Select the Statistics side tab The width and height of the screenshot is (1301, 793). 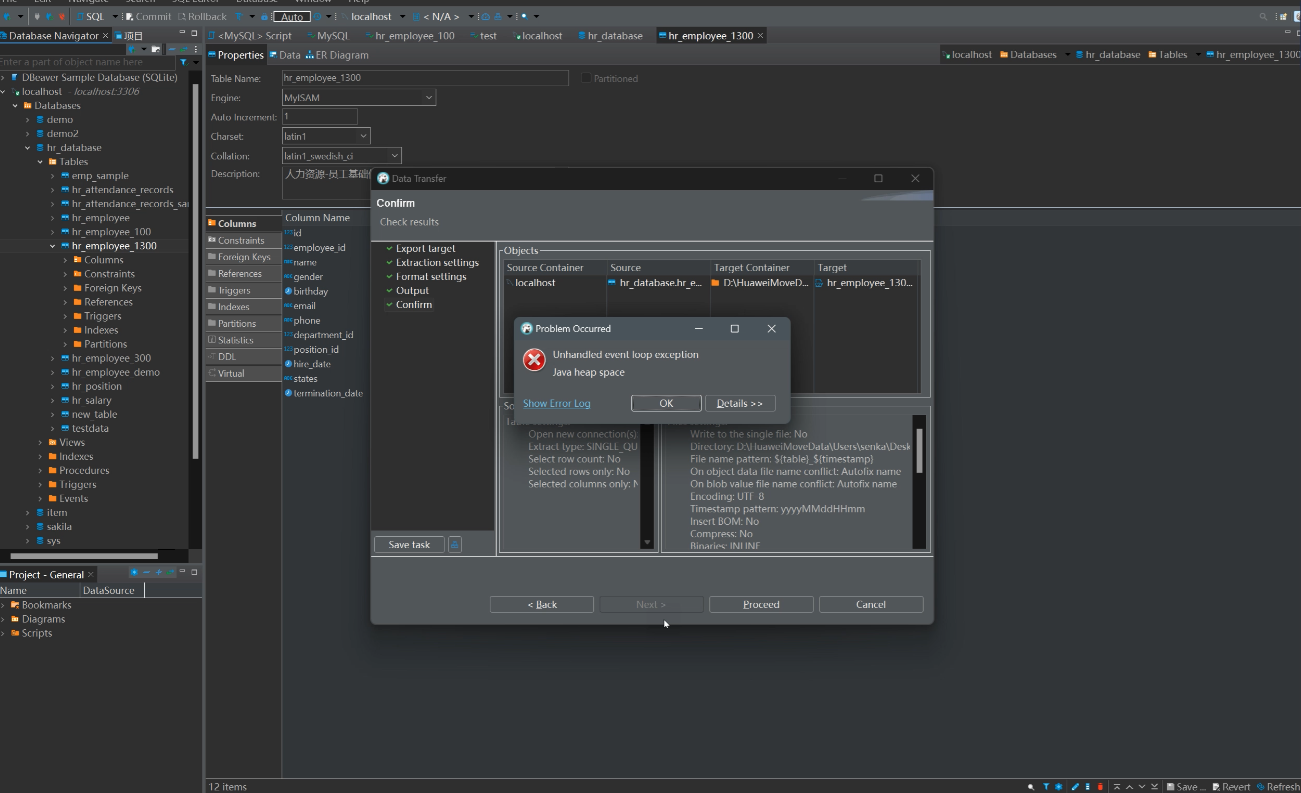tap(243, 340)
